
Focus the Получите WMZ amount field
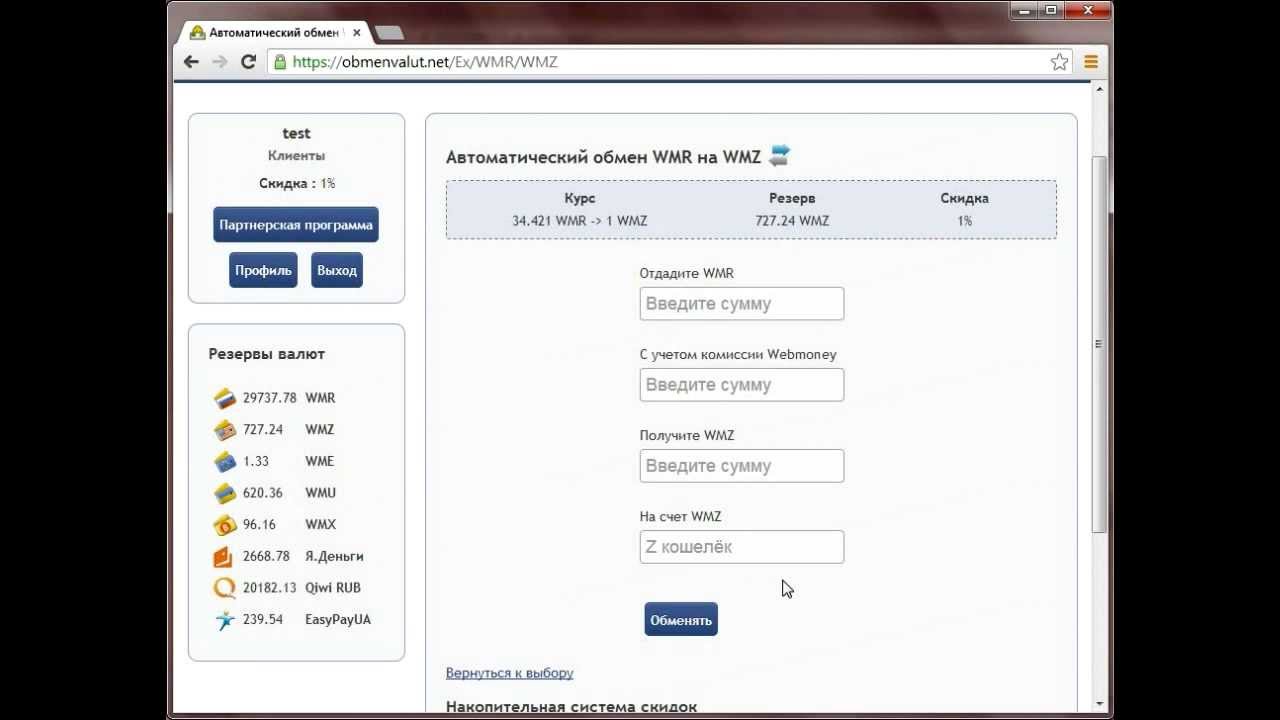pyautogui.click(x=742, y=466)
